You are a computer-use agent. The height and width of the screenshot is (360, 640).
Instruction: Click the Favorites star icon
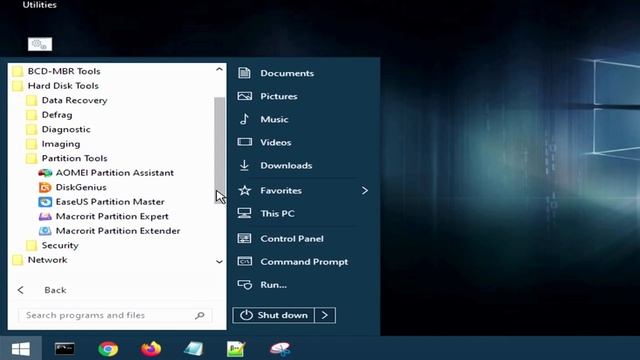pyautogui.click(x=244, y=190)
